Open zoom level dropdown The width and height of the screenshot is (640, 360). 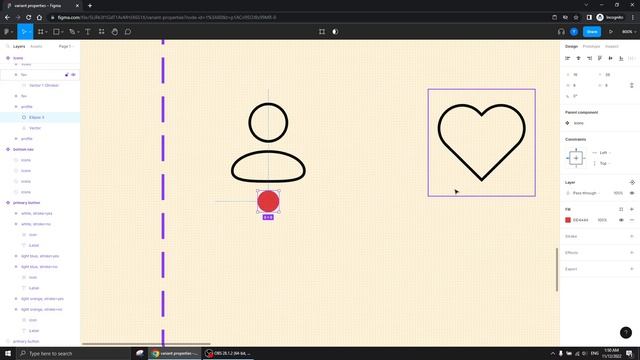(629, 32)
